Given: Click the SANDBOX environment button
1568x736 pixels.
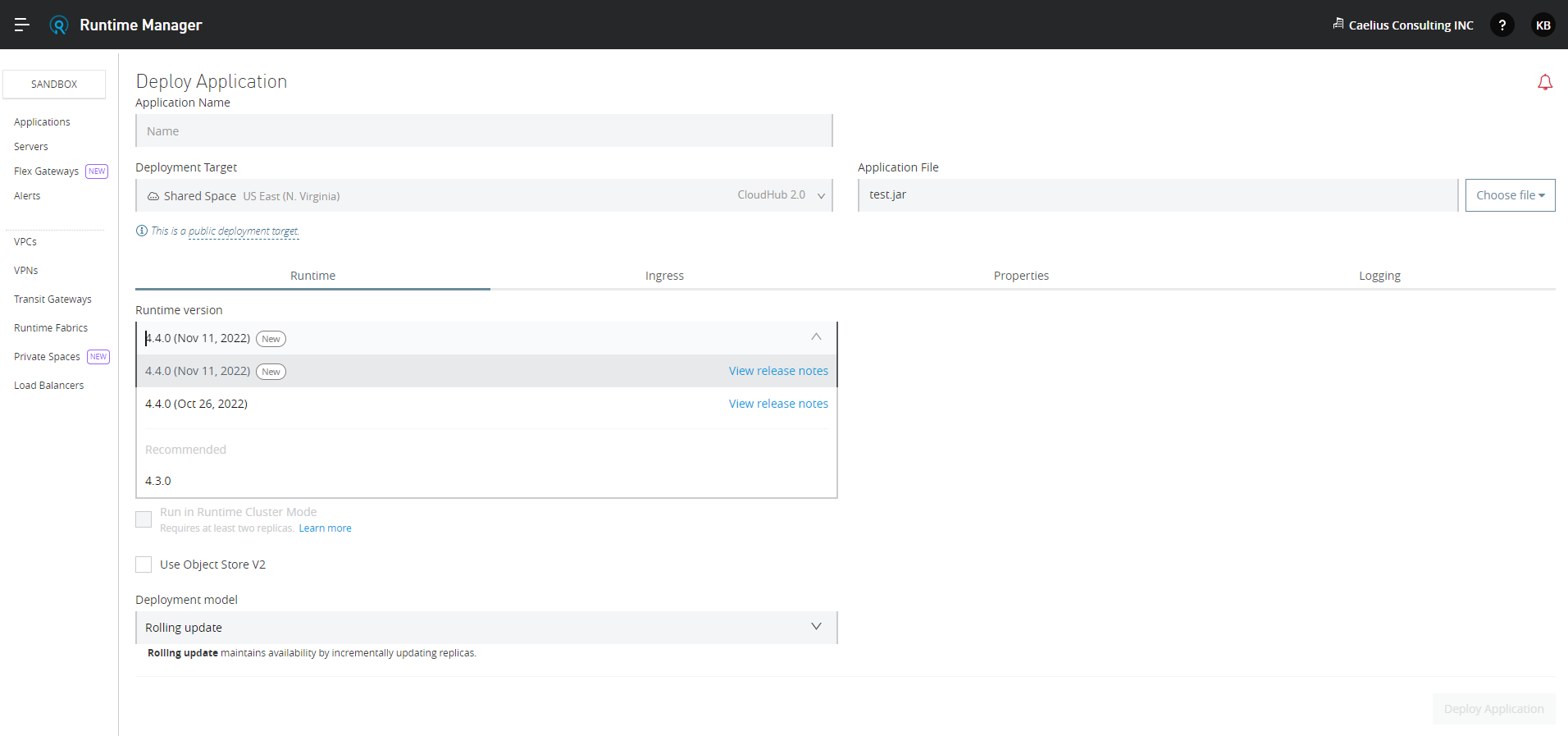Looking at the screenshot, I should coord(54,84).
